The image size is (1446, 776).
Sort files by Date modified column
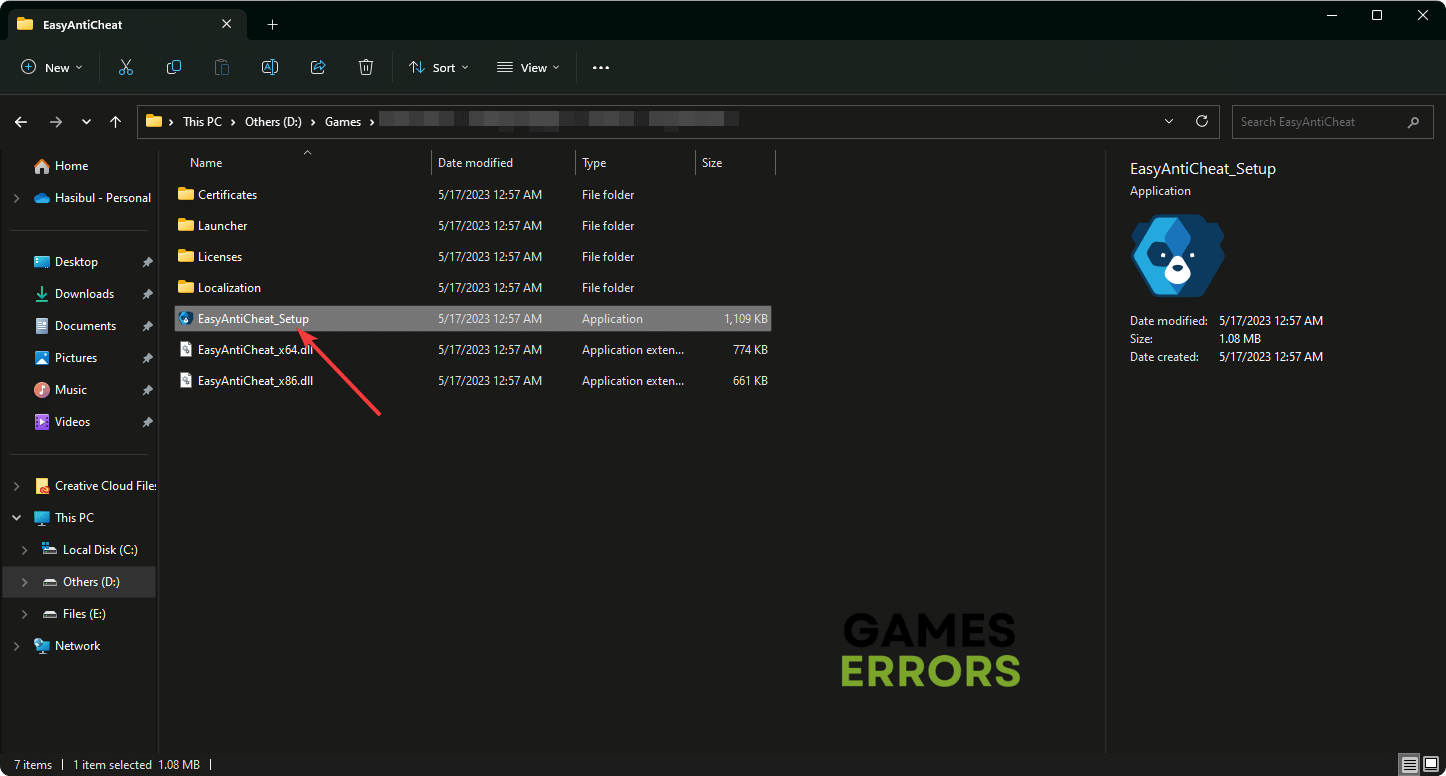click(x=476, y=163)
